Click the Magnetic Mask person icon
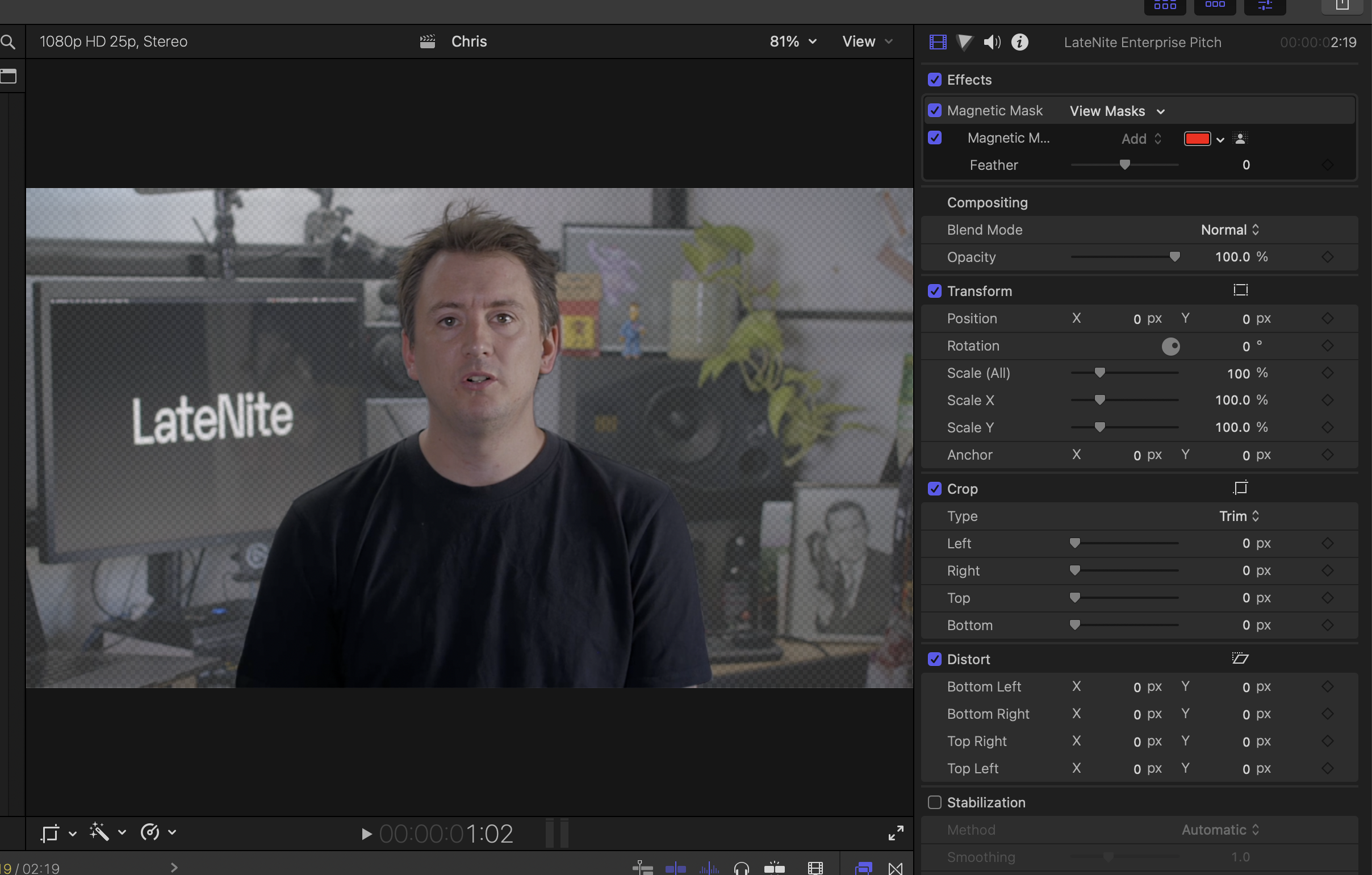The width and height of the screenshot is (1372, 875). coord(1240,139)
